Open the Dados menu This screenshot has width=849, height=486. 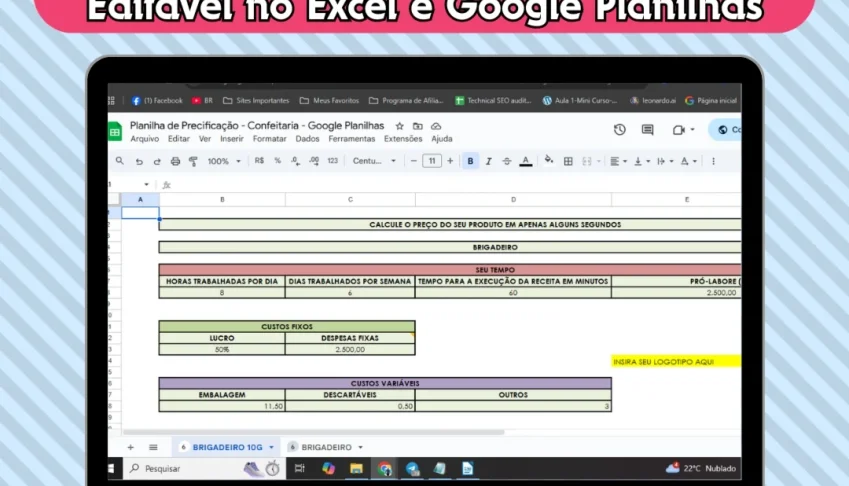[x=307, y=139]
